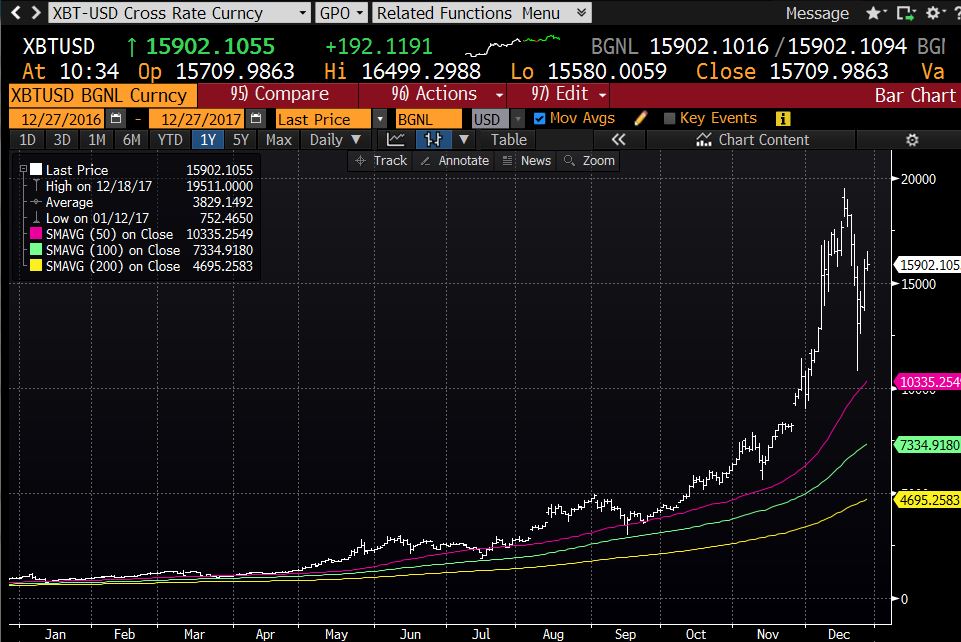961x642 pixels.
Task: Collapse the Last Price legend tree
Action: coord(23,171)
